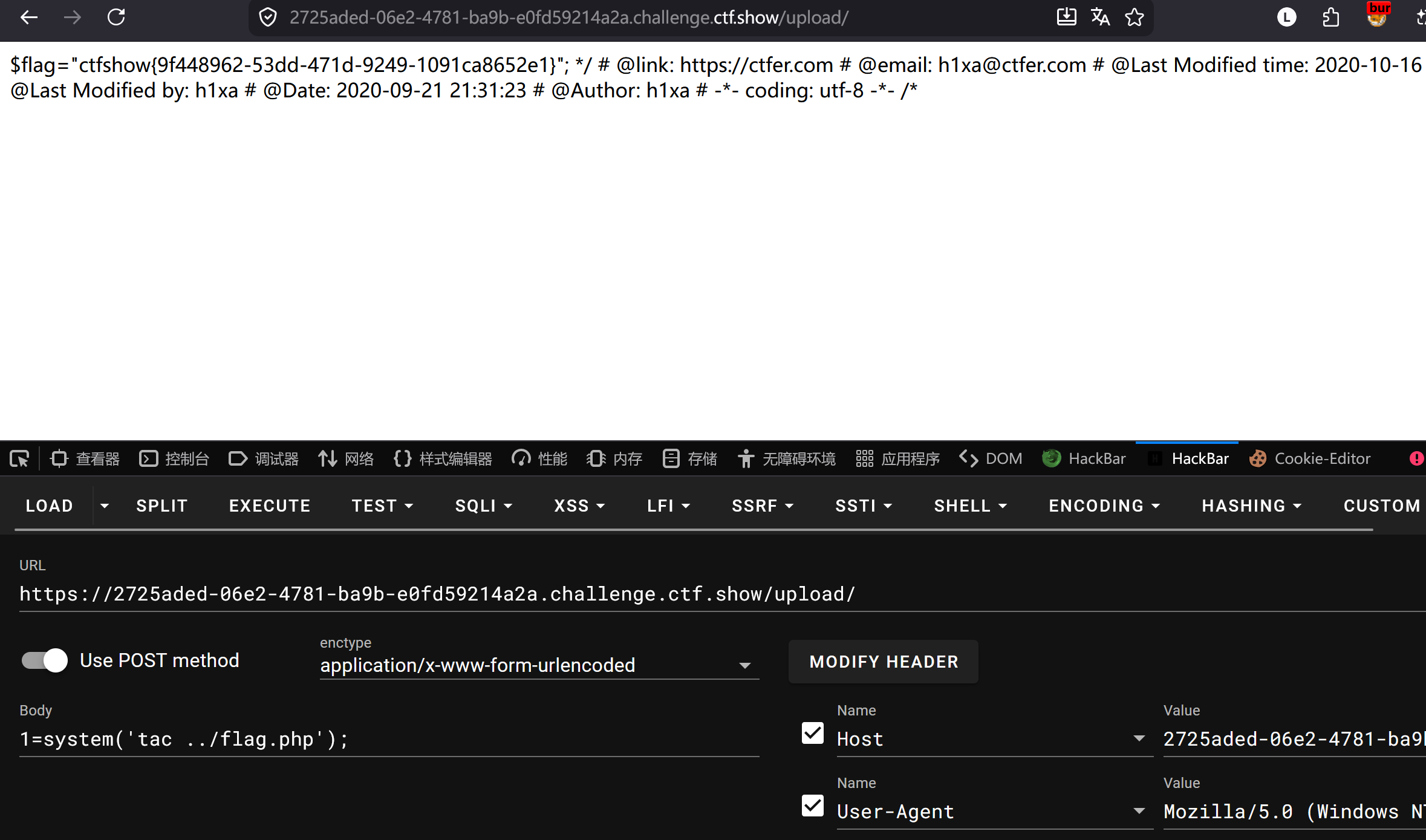The image size is (1426, 840).
Task: Open the SSTI dropdown menu
Action: pyautogui.click(x=864, y=506)
